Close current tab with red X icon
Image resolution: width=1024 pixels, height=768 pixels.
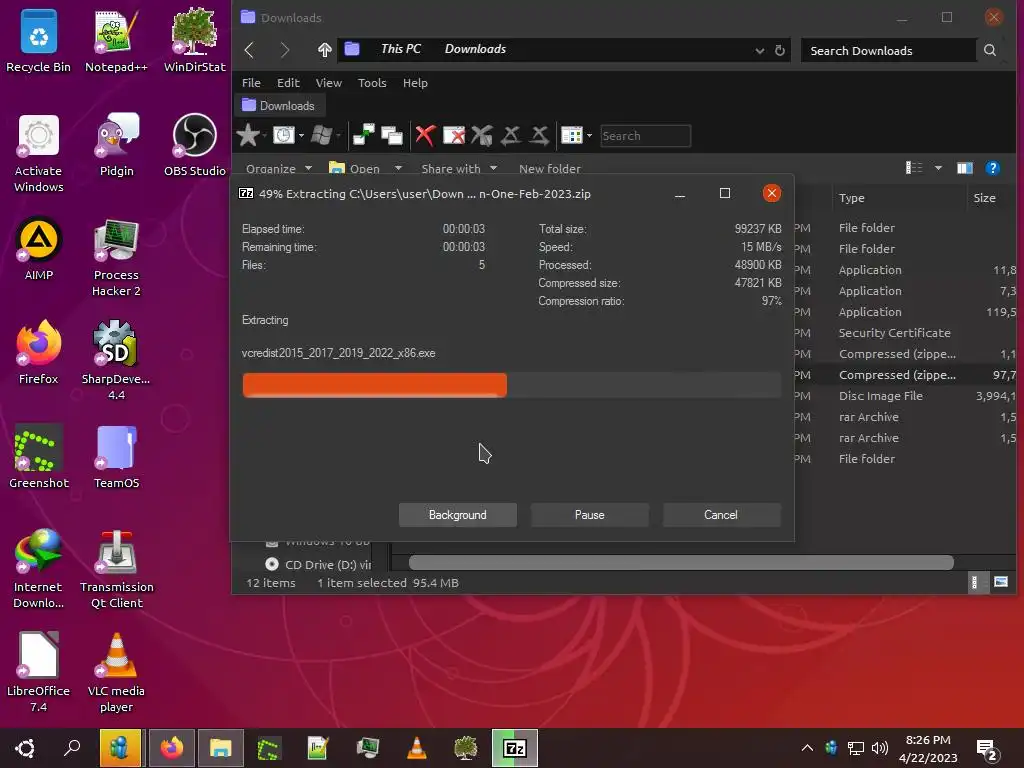[x=425, y=135]
